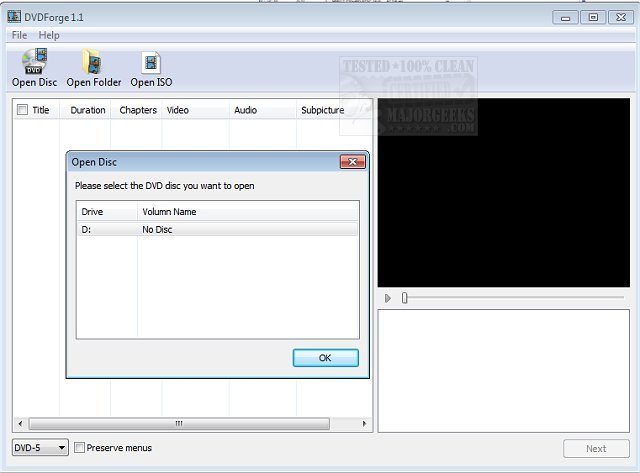The image size is (640, 473).
Task: Close the DVDForge main window
Action: 621,18
